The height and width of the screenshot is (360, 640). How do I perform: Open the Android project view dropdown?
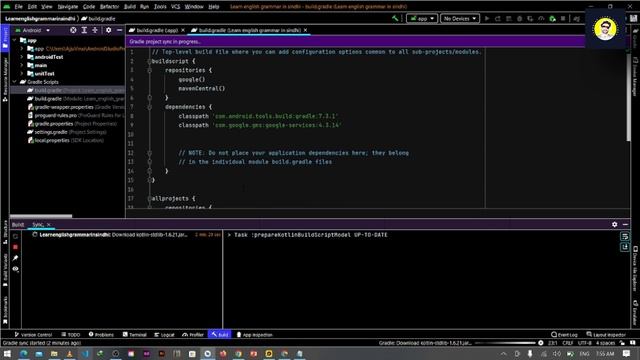click(33, 30)
